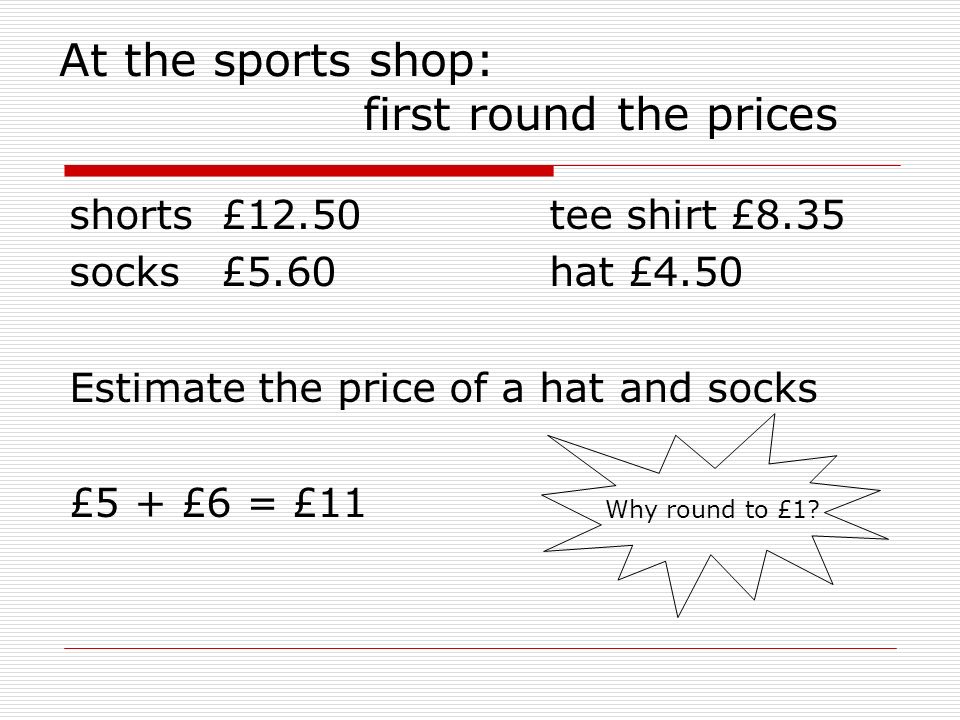The height and width of the screenshot is (720, 960).
Task: Click the subtitle 'first round the prices'
Action: coord(600,114)
